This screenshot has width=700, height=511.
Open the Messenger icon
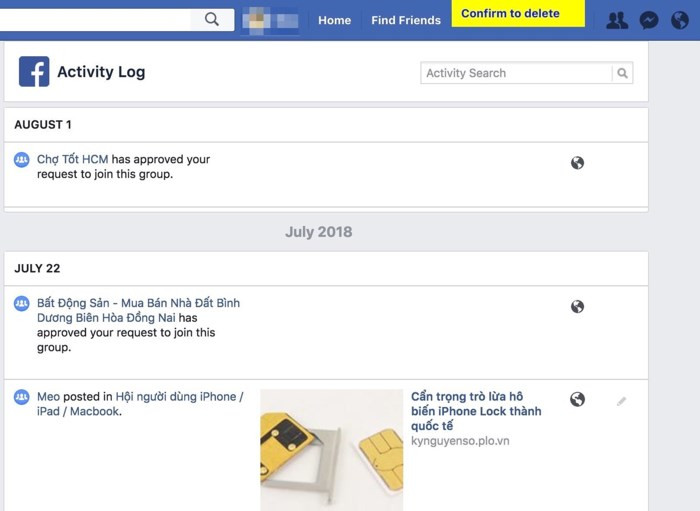649,21
